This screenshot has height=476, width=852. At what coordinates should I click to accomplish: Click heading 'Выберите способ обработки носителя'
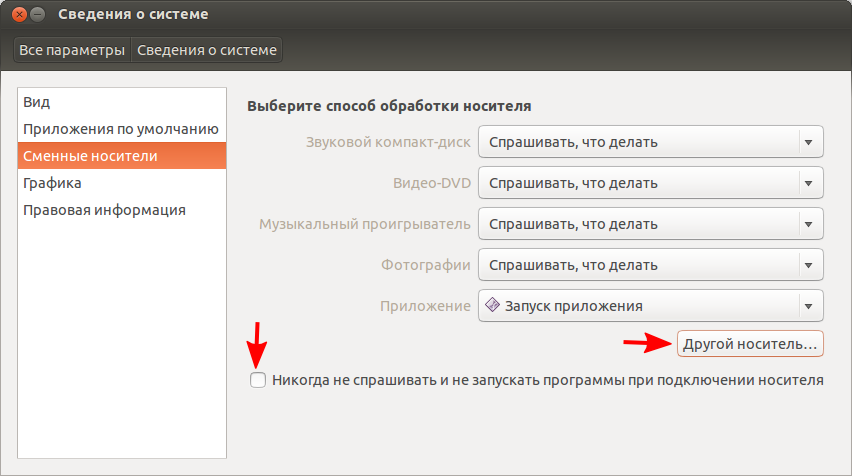389,106
